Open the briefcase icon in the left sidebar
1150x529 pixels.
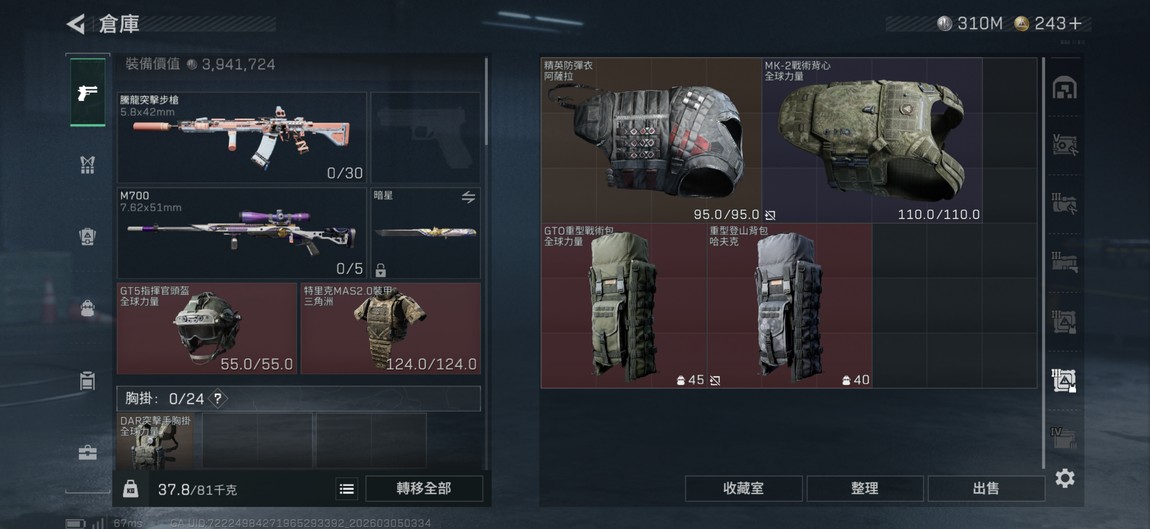87,453
